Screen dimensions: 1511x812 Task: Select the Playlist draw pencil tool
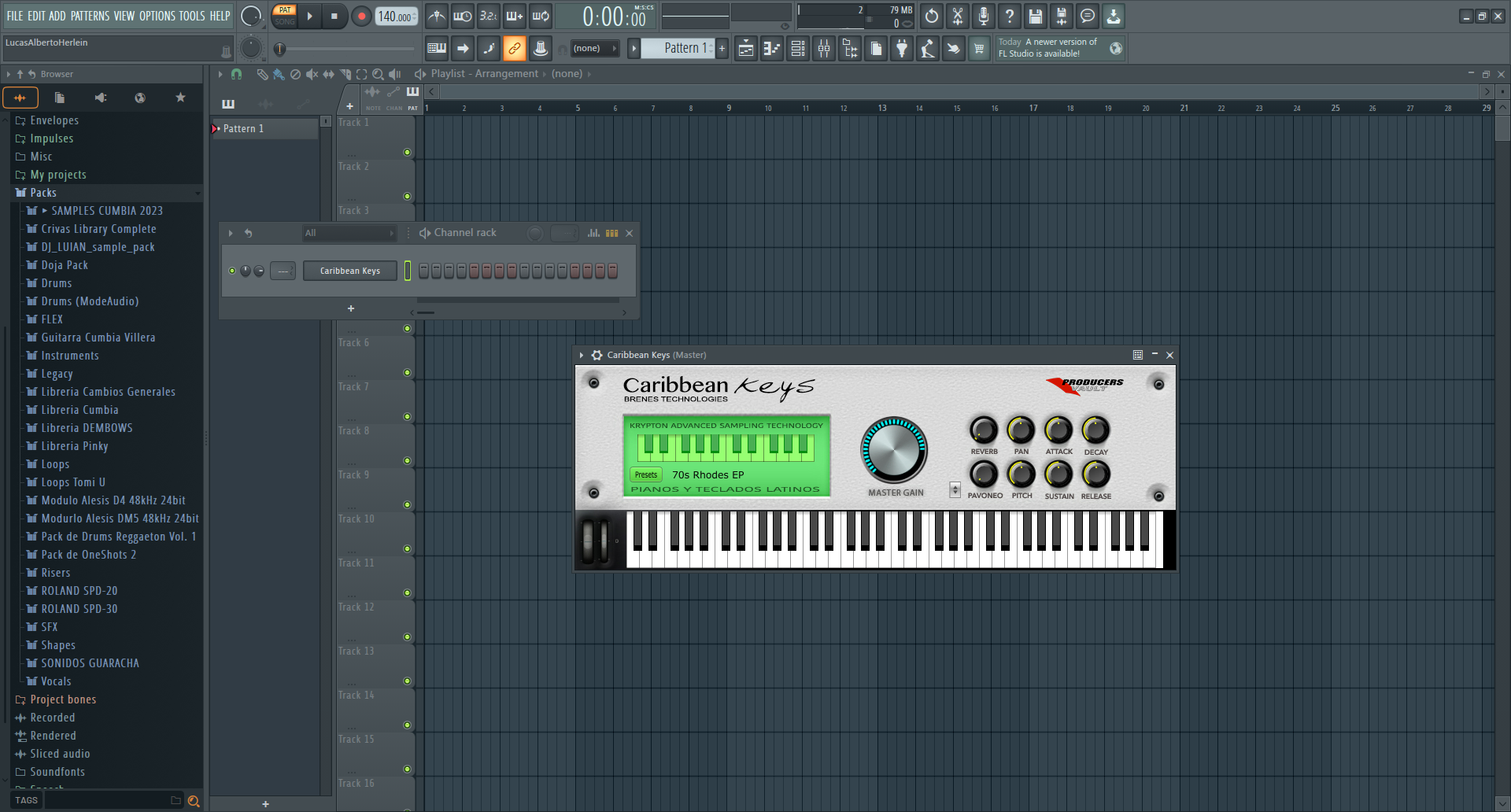262,74
